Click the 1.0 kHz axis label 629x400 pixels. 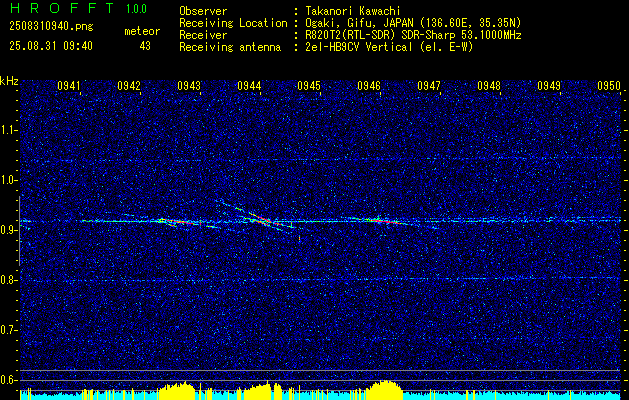tap(8, 180)
